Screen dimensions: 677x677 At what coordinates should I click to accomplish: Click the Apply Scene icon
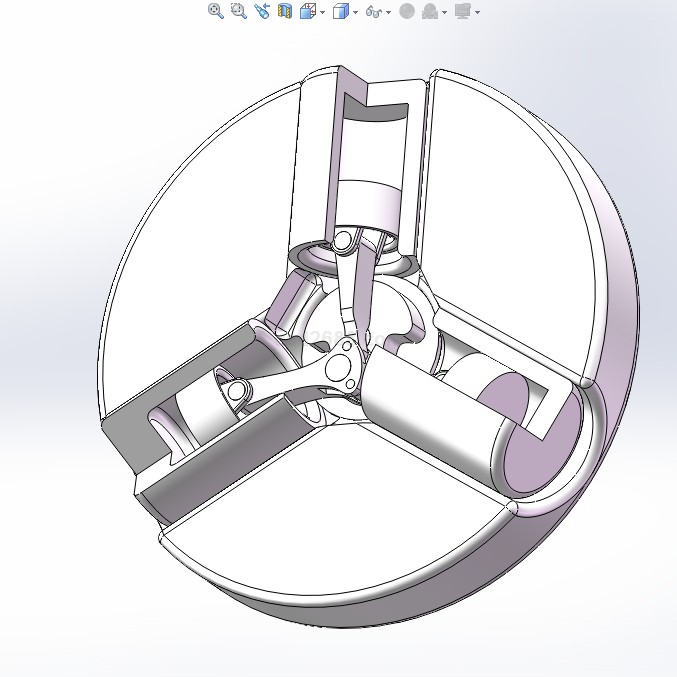click(430, 11)
